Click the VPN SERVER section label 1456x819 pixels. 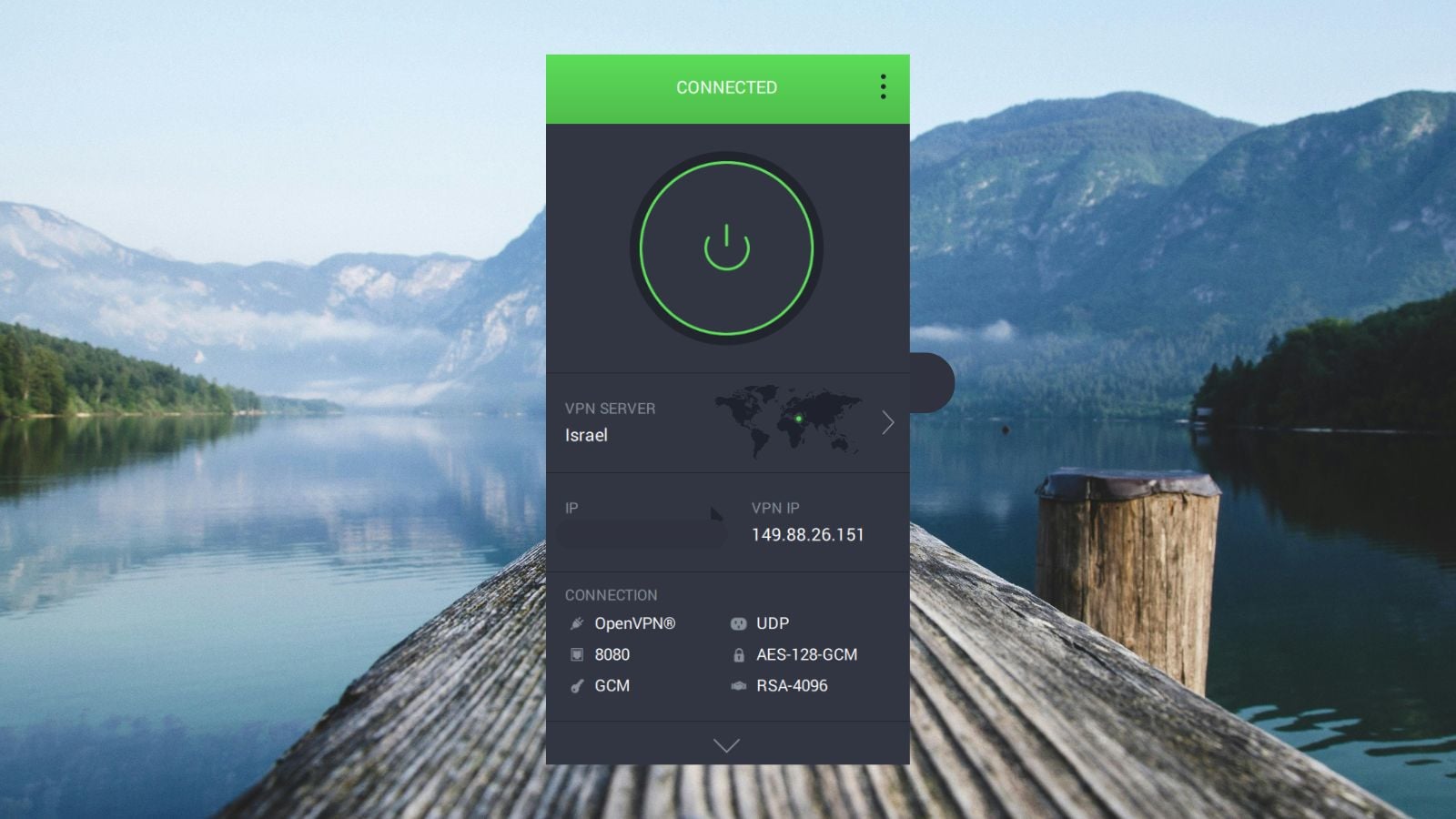click(610, 409)
